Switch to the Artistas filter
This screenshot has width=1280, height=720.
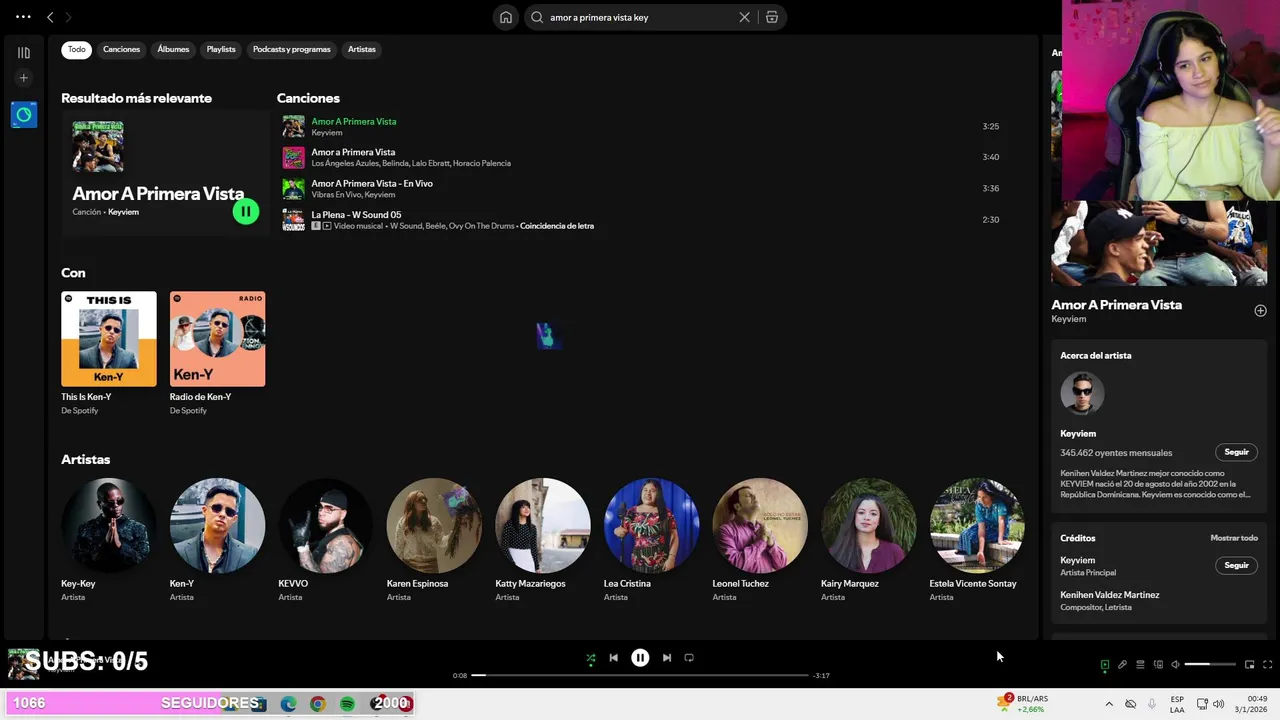click(x=362, y=49)
